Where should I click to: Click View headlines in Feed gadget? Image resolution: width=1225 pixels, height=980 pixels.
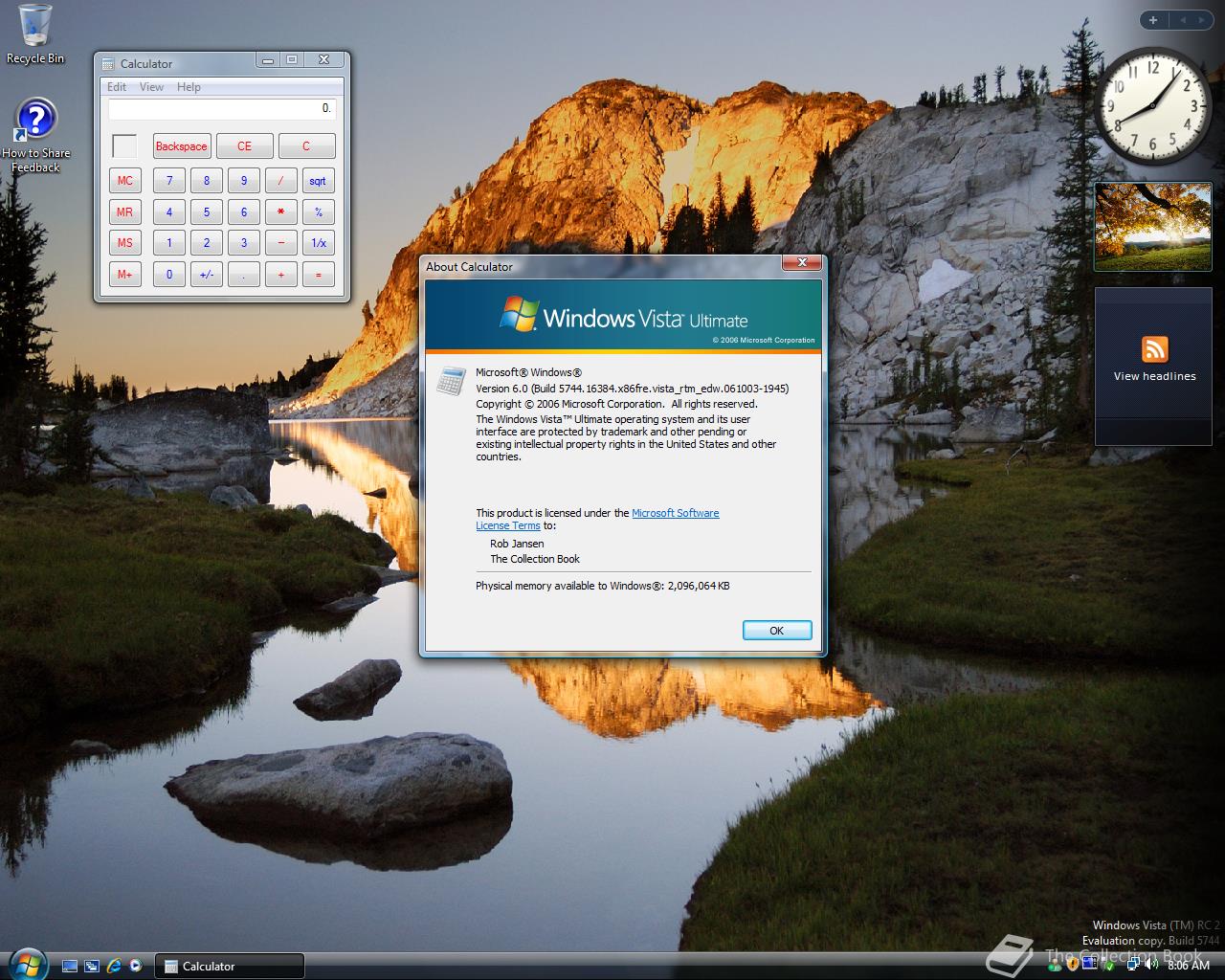(x=1154, y=376)
